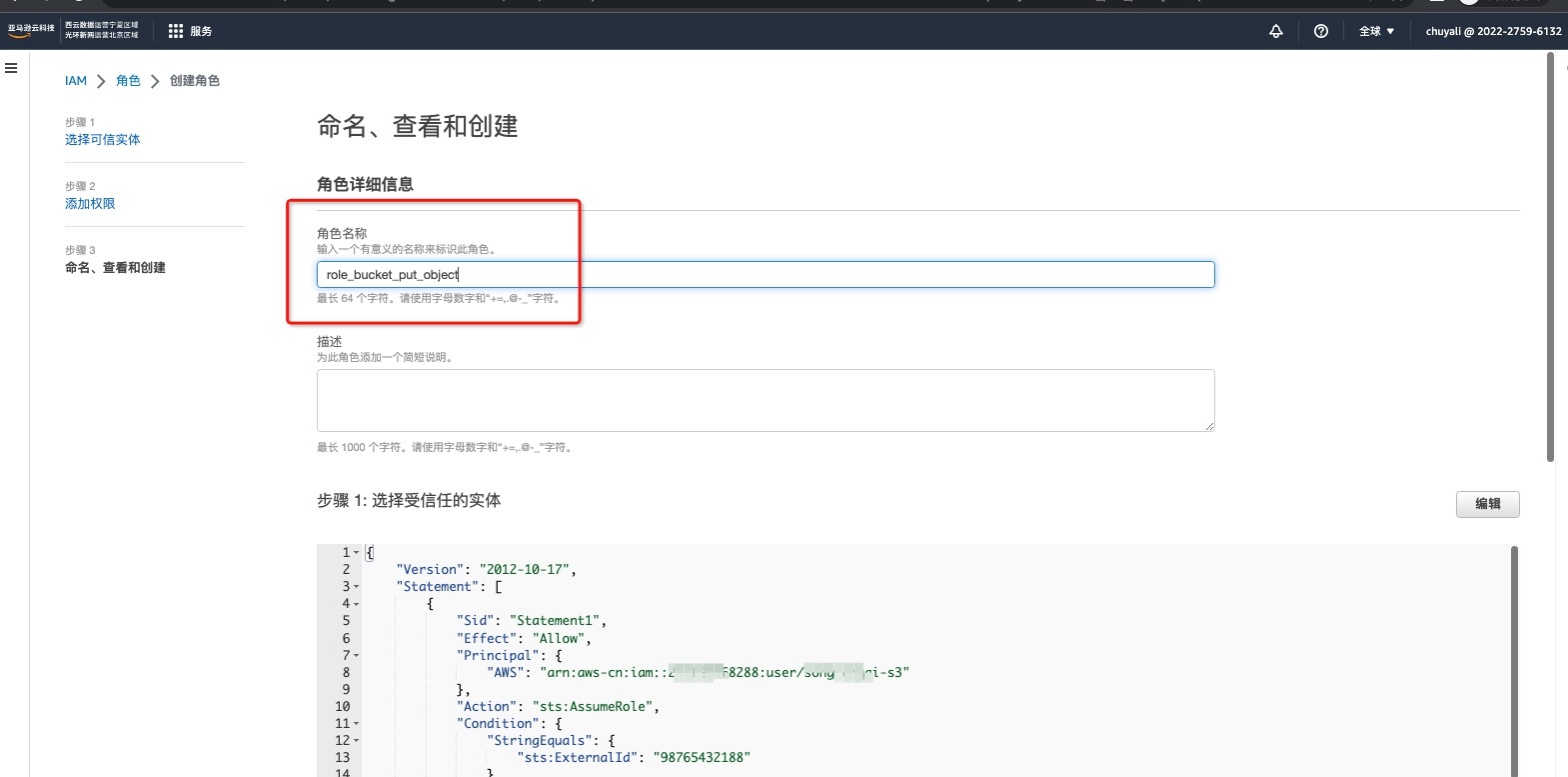Viewport: 1568px width, 777px height.
Task: Click the 创建角色 breadcrumb text
Action: [x=195, y=81]
